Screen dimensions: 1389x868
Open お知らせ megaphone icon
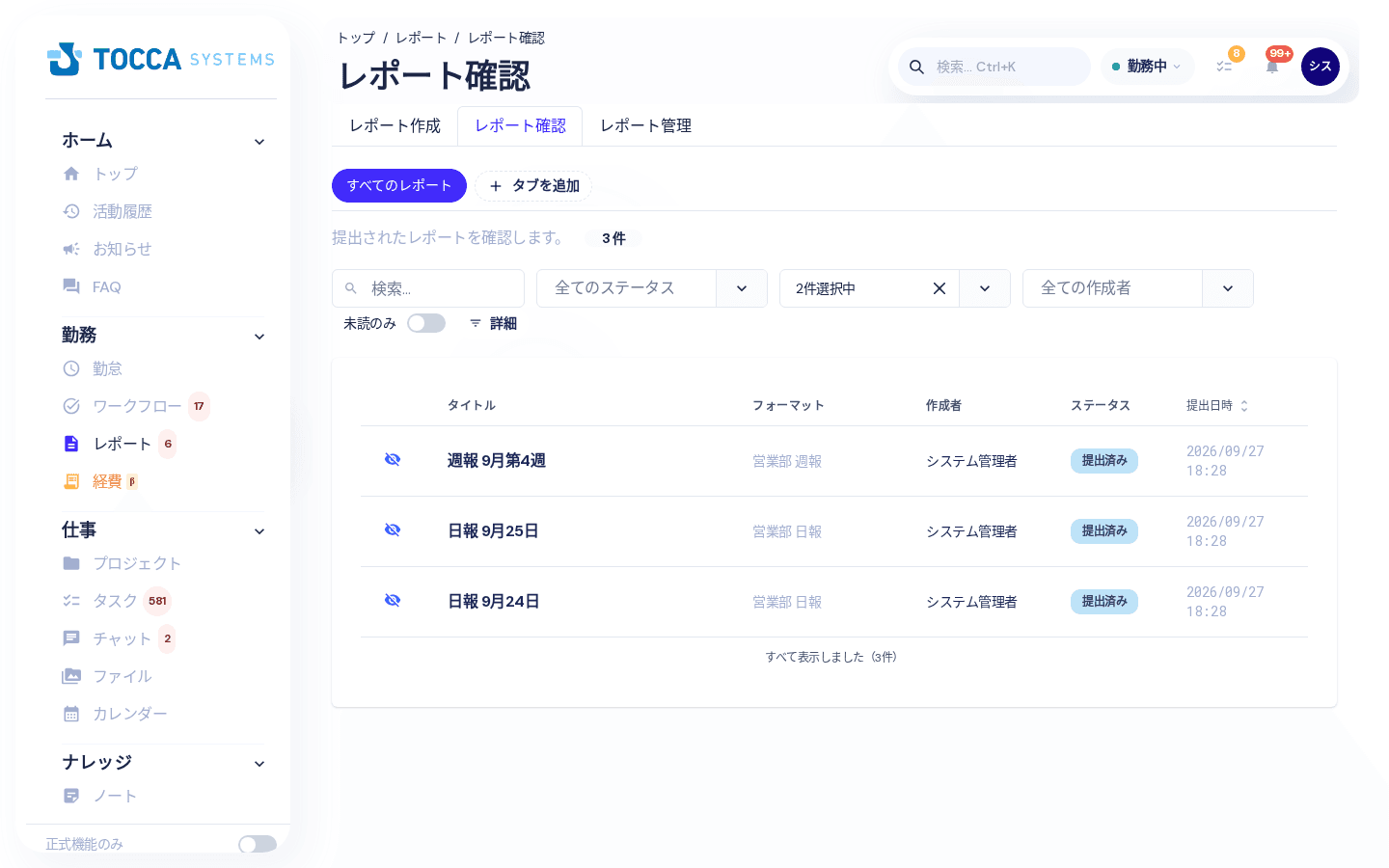click(71, 249)
